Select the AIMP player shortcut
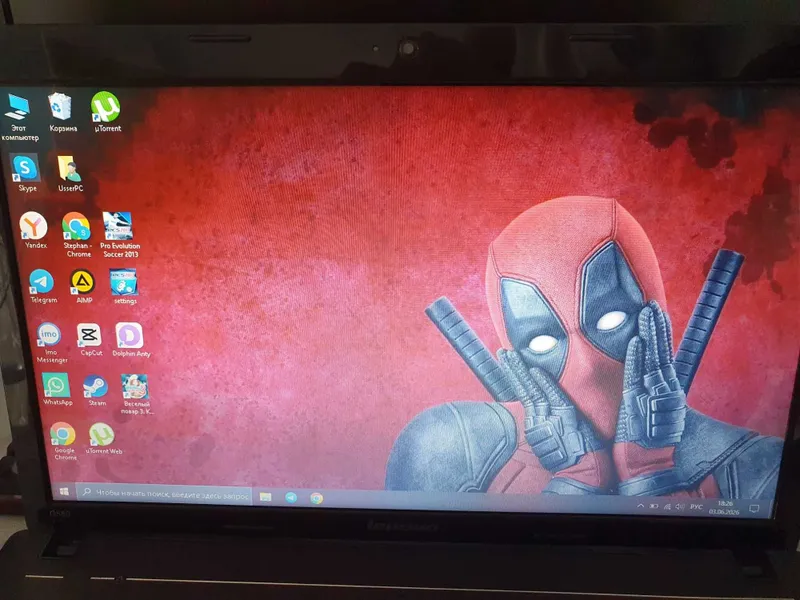 83,286
